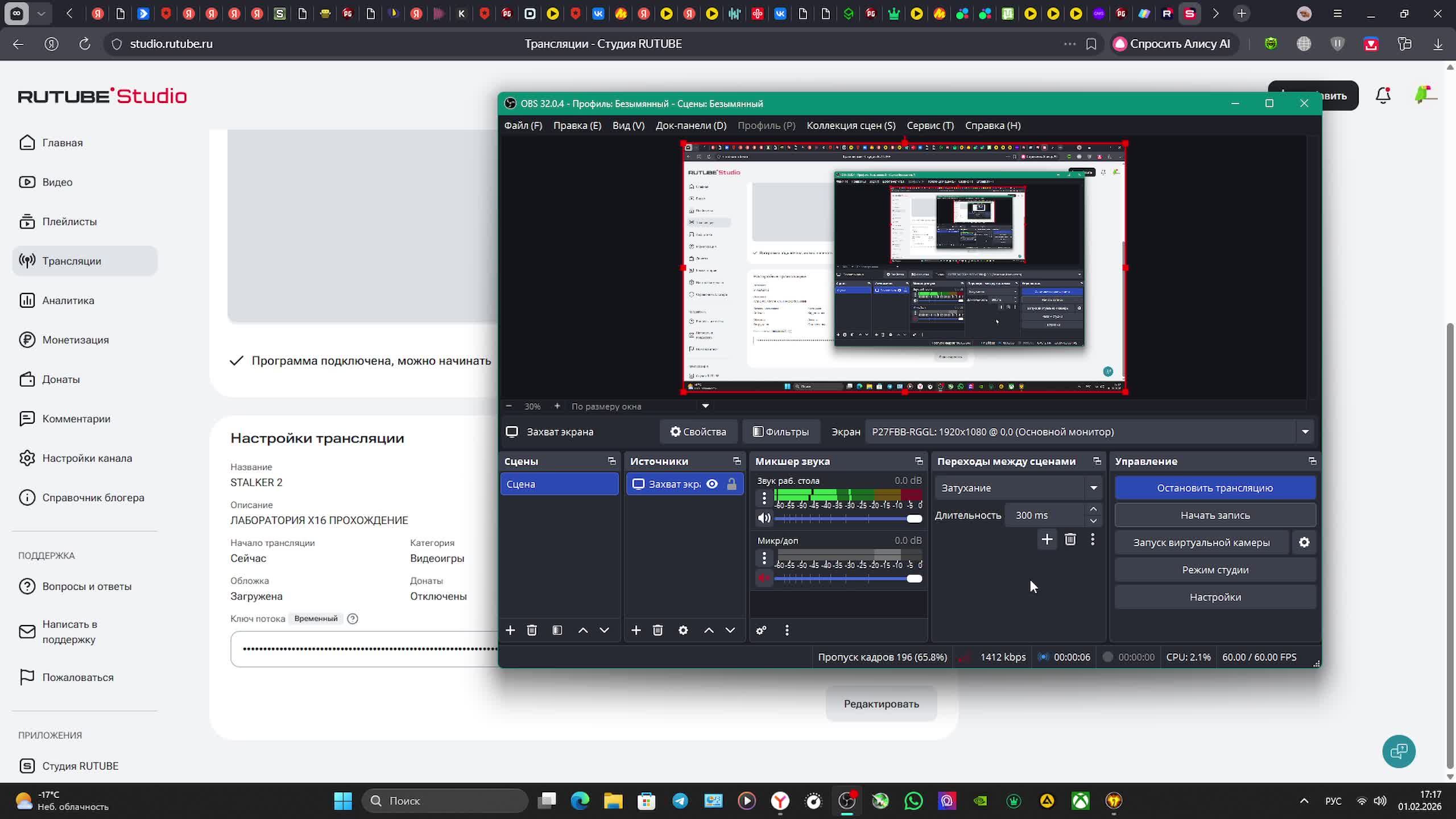Delete selected source with trash icon
This screenshot has width=1456, height=819.
click(657, 630)
